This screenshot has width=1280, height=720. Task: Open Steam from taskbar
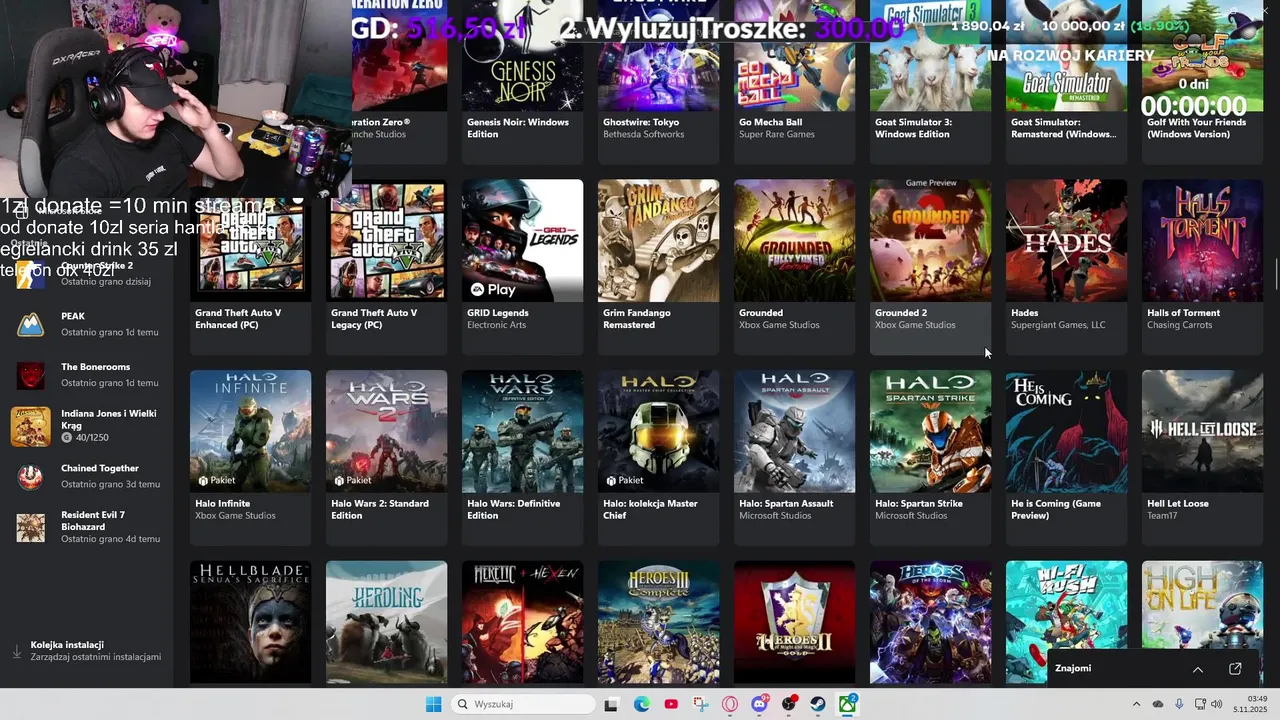pyautogui.click(x=818, y=704)
